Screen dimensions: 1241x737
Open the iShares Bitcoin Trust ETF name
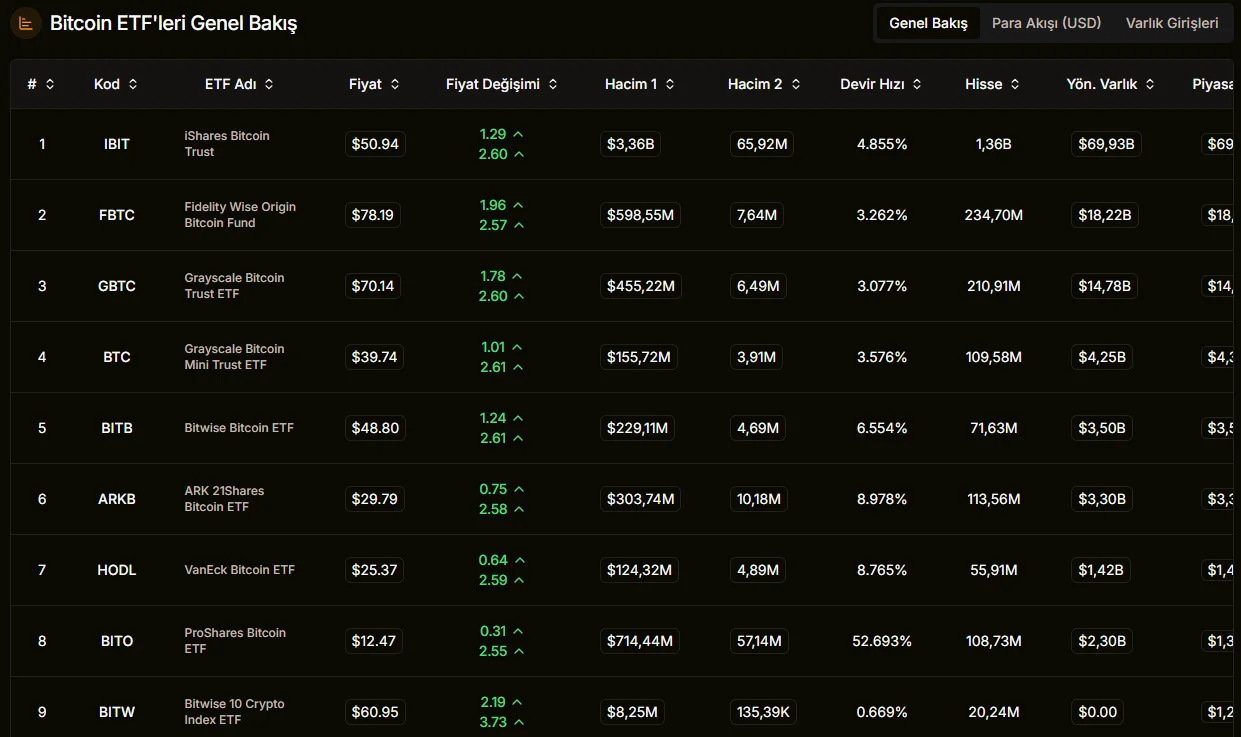(227, 144)
